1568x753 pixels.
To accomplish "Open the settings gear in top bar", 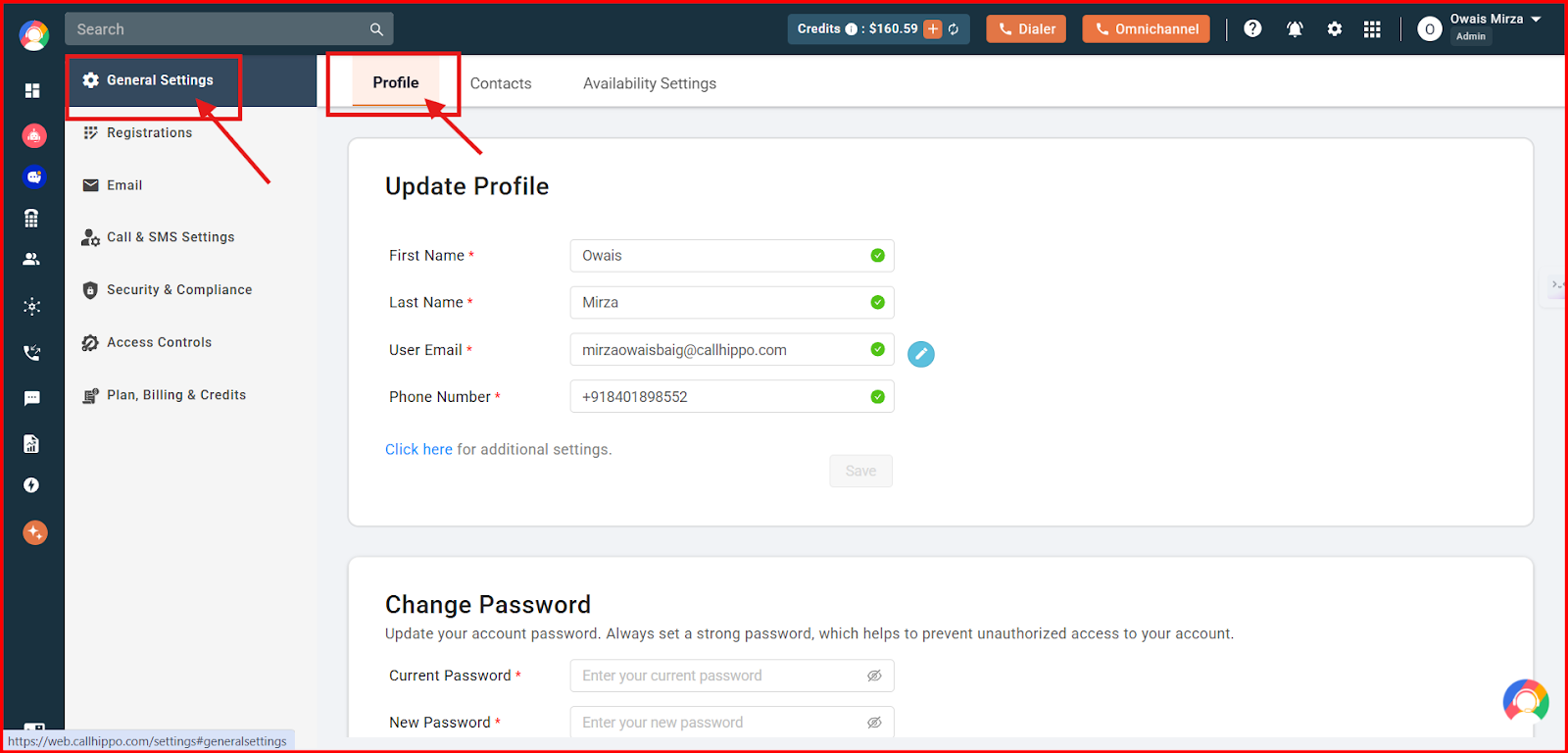I will (x=1334, y=29).
